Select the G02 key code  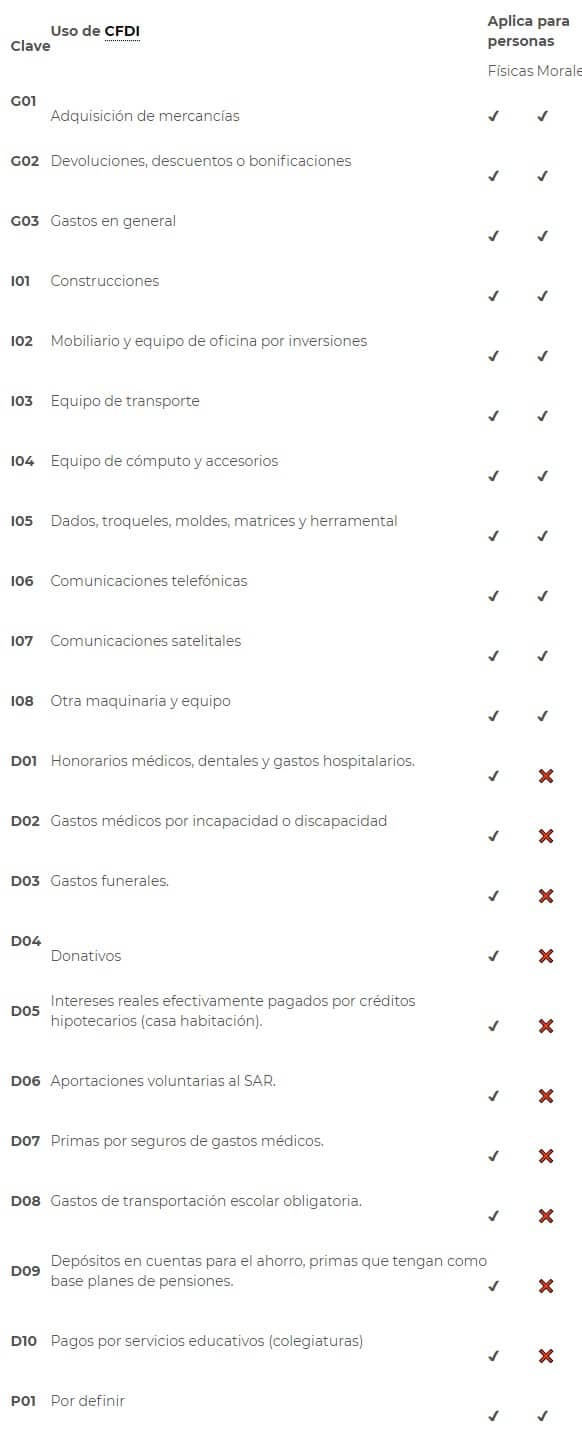click(x=25, y=161)
